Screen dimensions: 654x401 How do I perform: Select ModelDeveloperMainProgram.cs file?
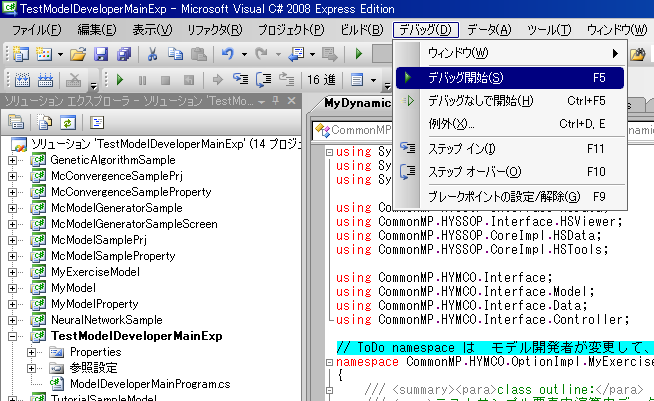tap(150, 384)
